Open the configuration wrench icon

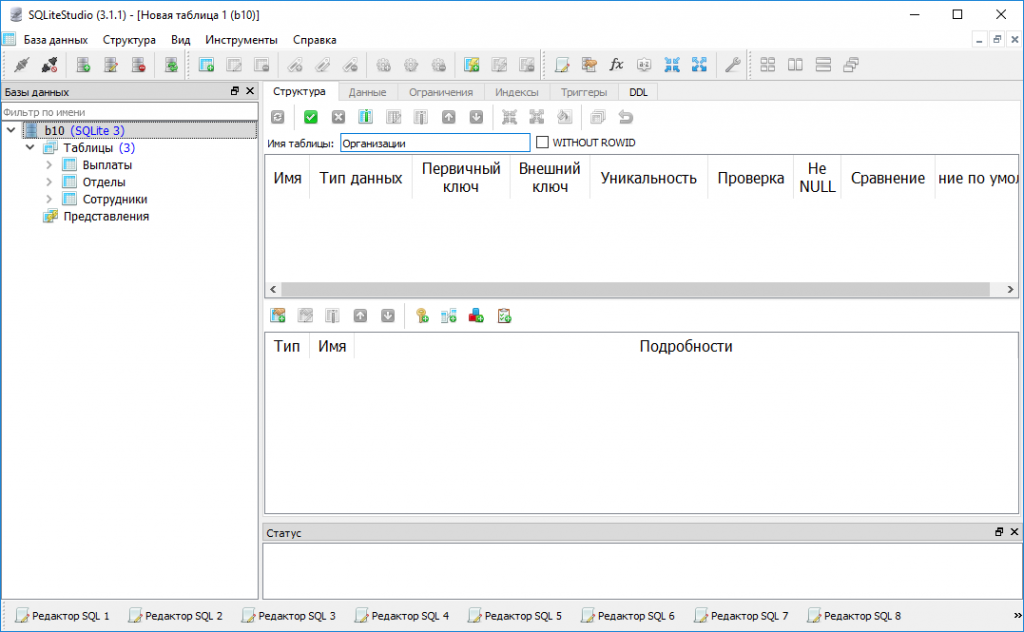(x=732, y=65)
